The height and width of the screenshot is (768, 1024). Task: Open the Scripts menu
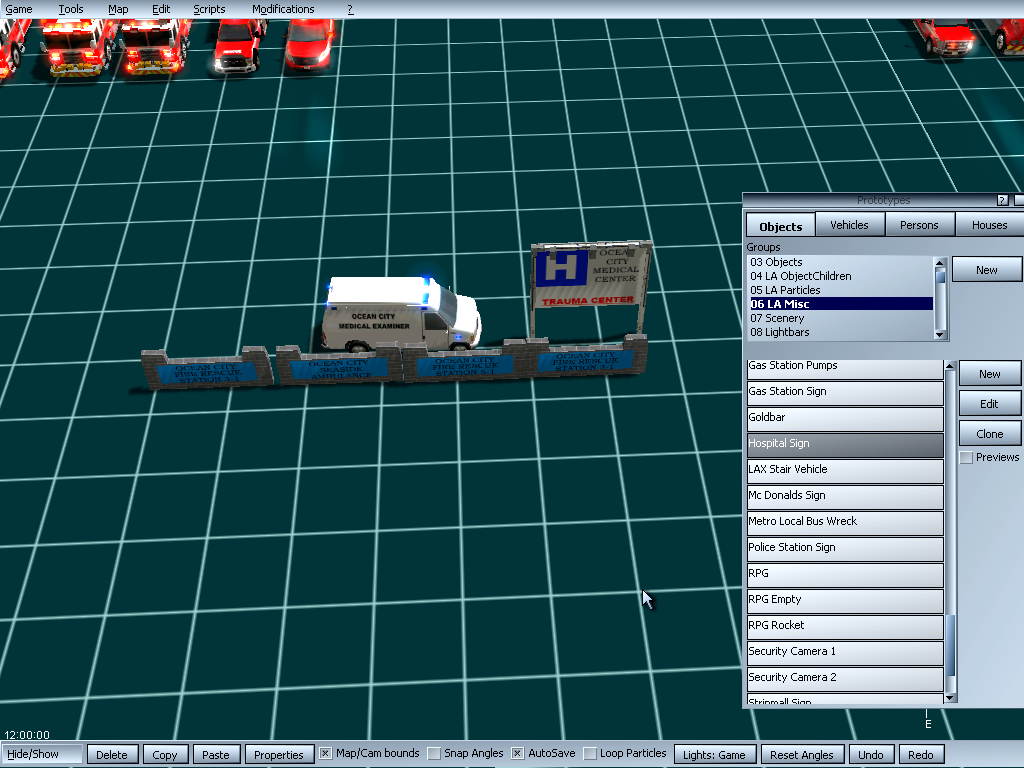pos(209,9)
